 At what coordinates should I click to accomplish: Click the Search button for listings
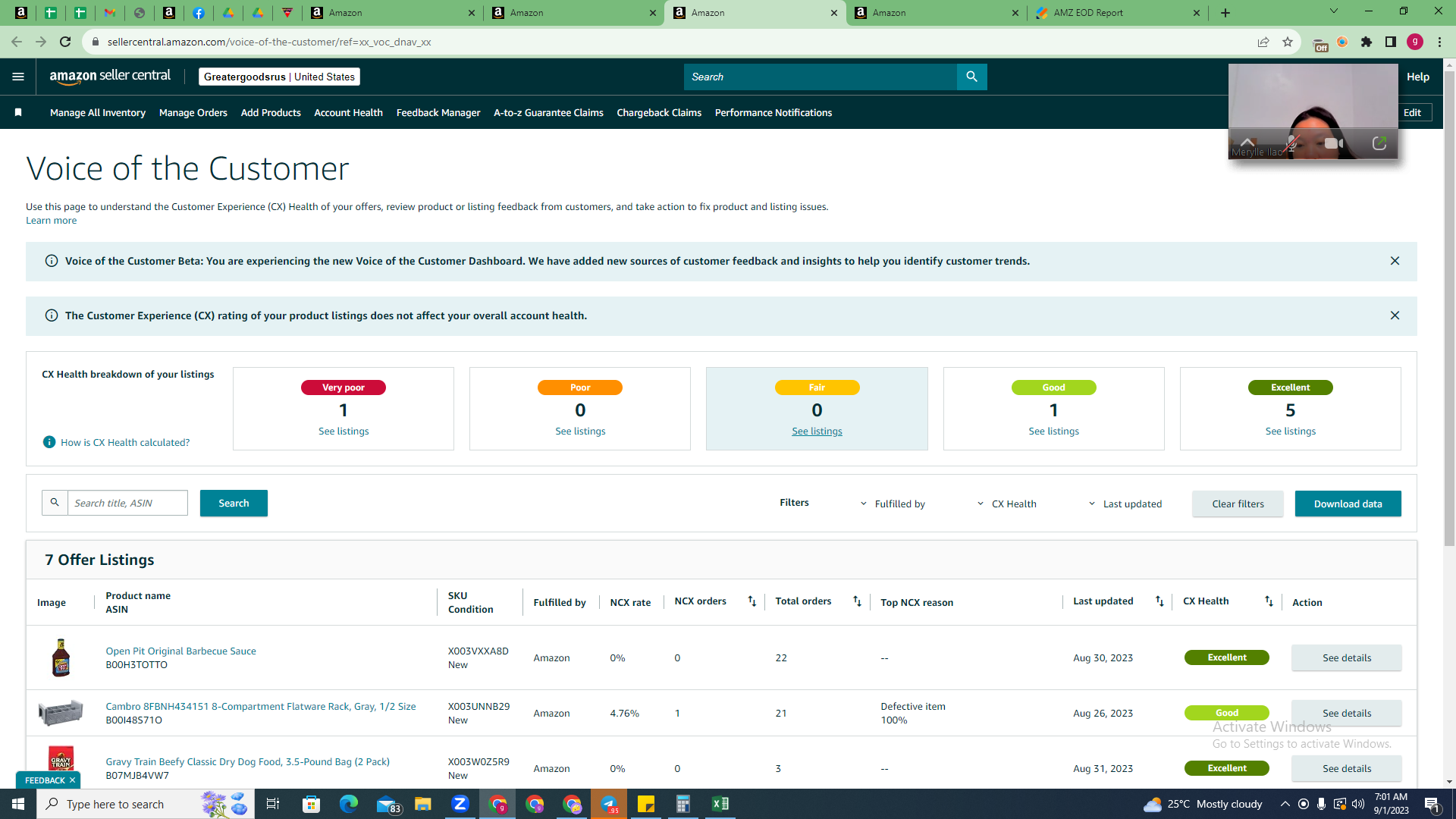(234, 503)
